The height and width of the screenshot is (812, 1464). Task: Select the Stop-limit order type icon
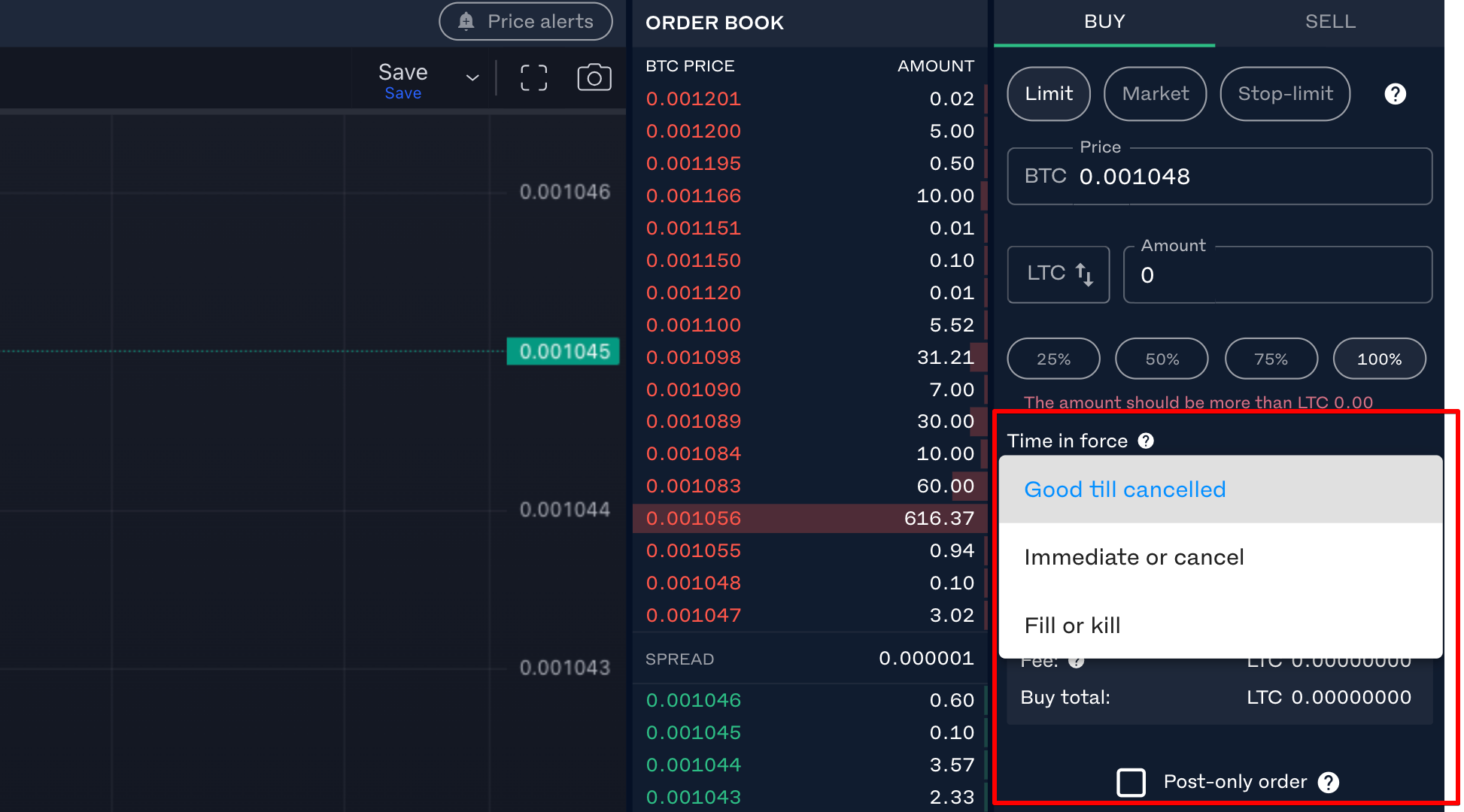1286,93
